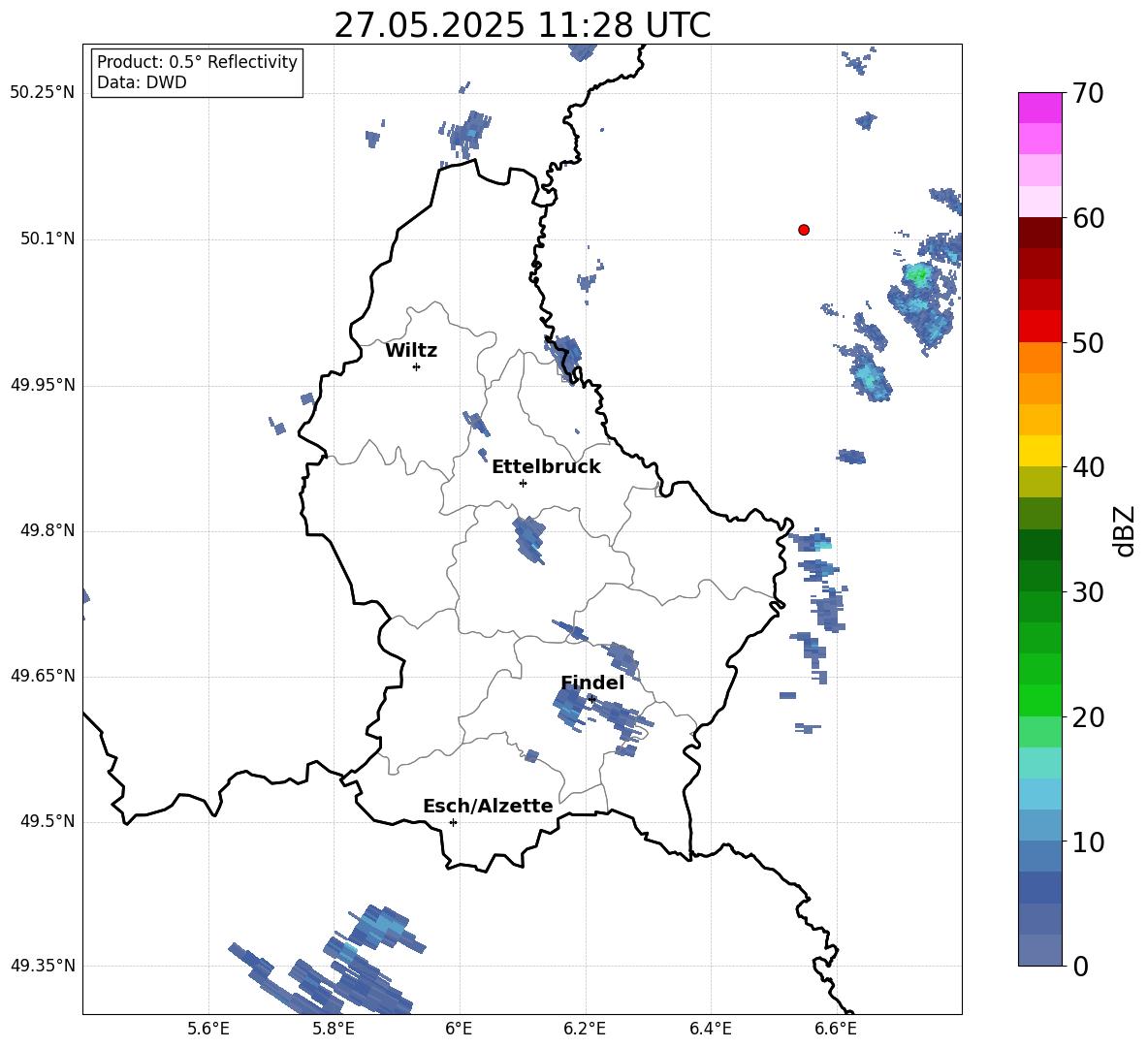1148x1048 pixels.
Task: Click the Wiltz city label
Action: [411, 351]
